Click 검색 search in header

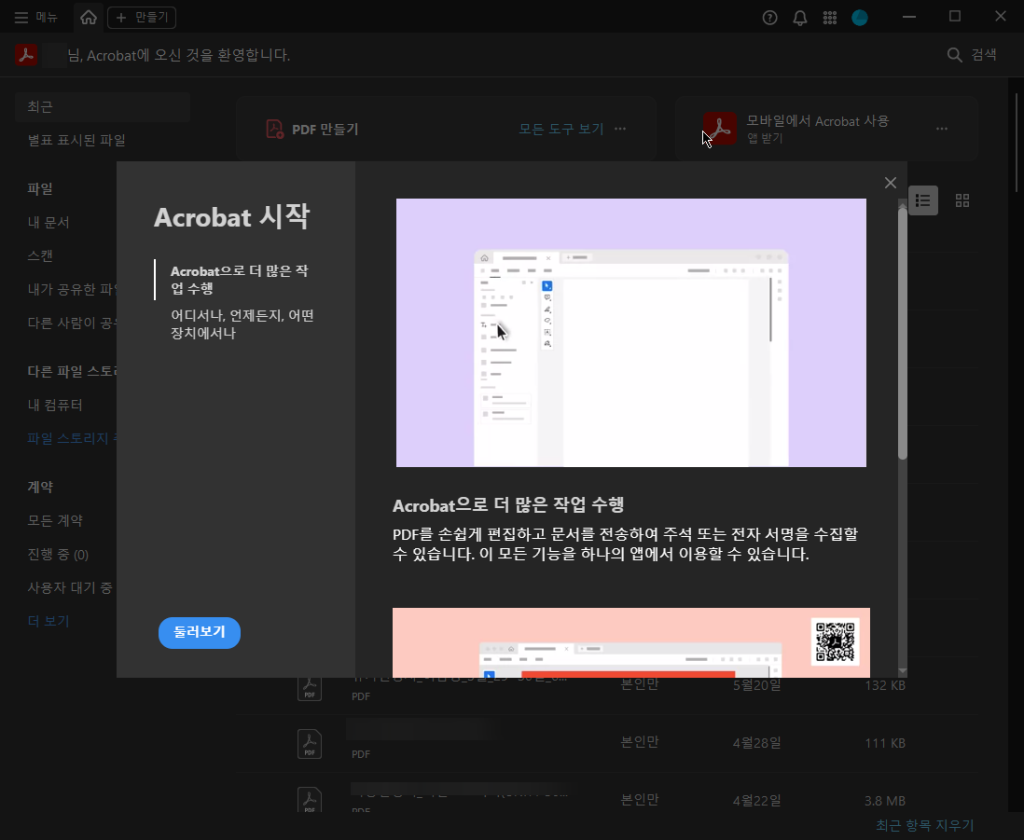coord(972,55)
